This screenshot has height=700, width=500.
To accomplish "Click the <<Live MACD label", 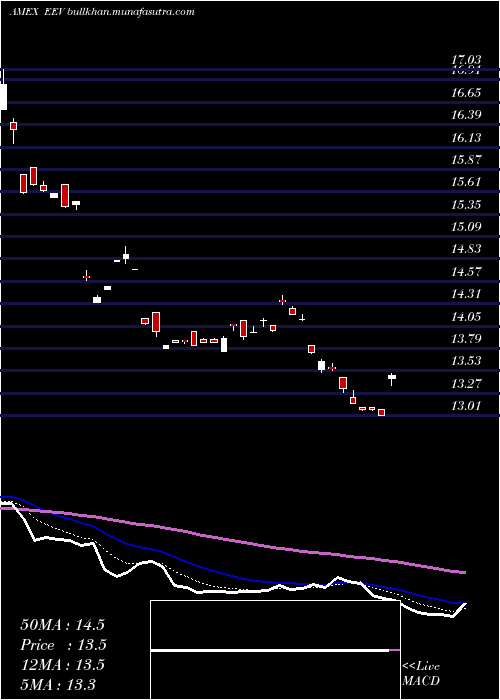I will pyautogui.click(x=421, y=674).
